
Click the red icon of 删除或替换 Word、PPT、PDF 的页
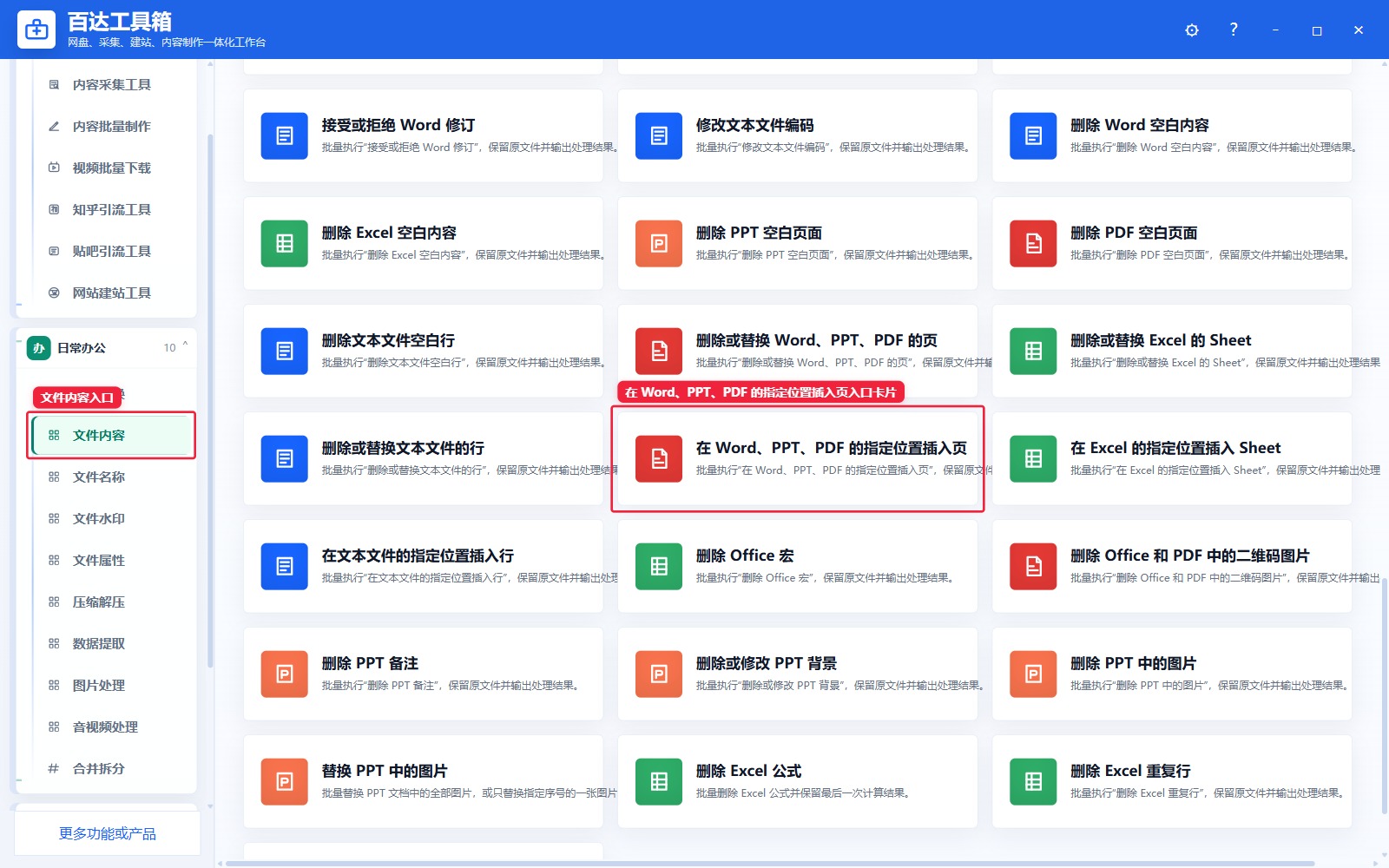pyautogui.click(x=659, y=351)
